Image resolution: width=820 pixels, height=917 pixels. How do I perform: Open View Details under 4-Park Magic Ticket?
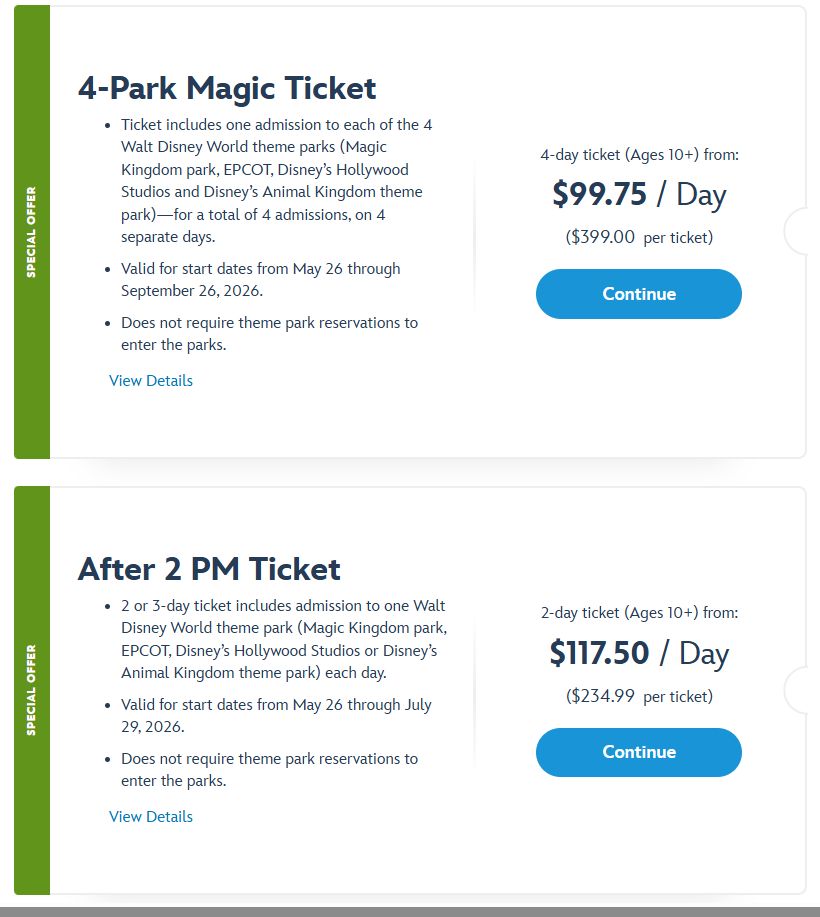click(x=151, y=381)
